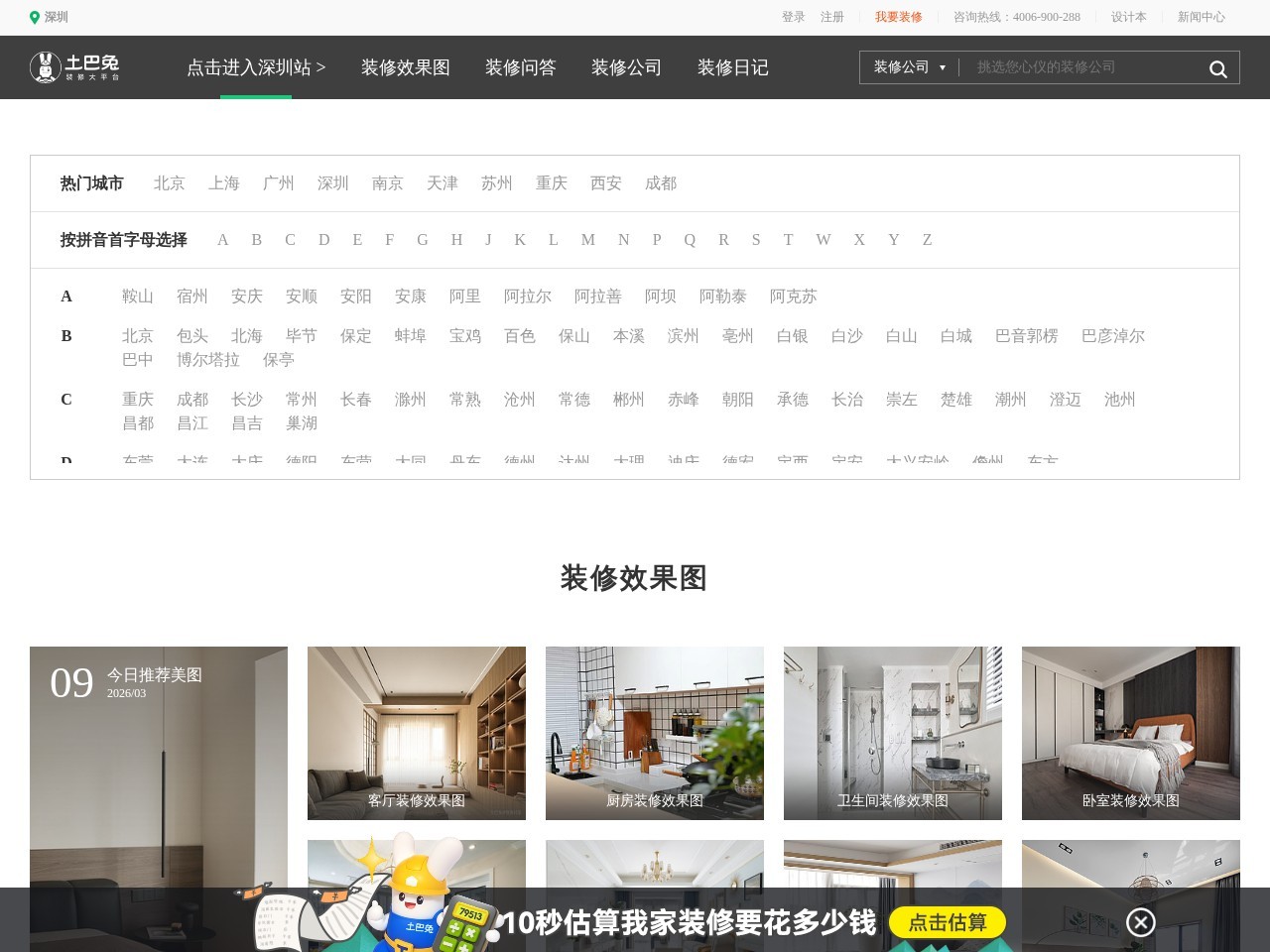Click the yellow 点击估算 button
This screenshot has width=1270, height=952.
click(948, 922)
